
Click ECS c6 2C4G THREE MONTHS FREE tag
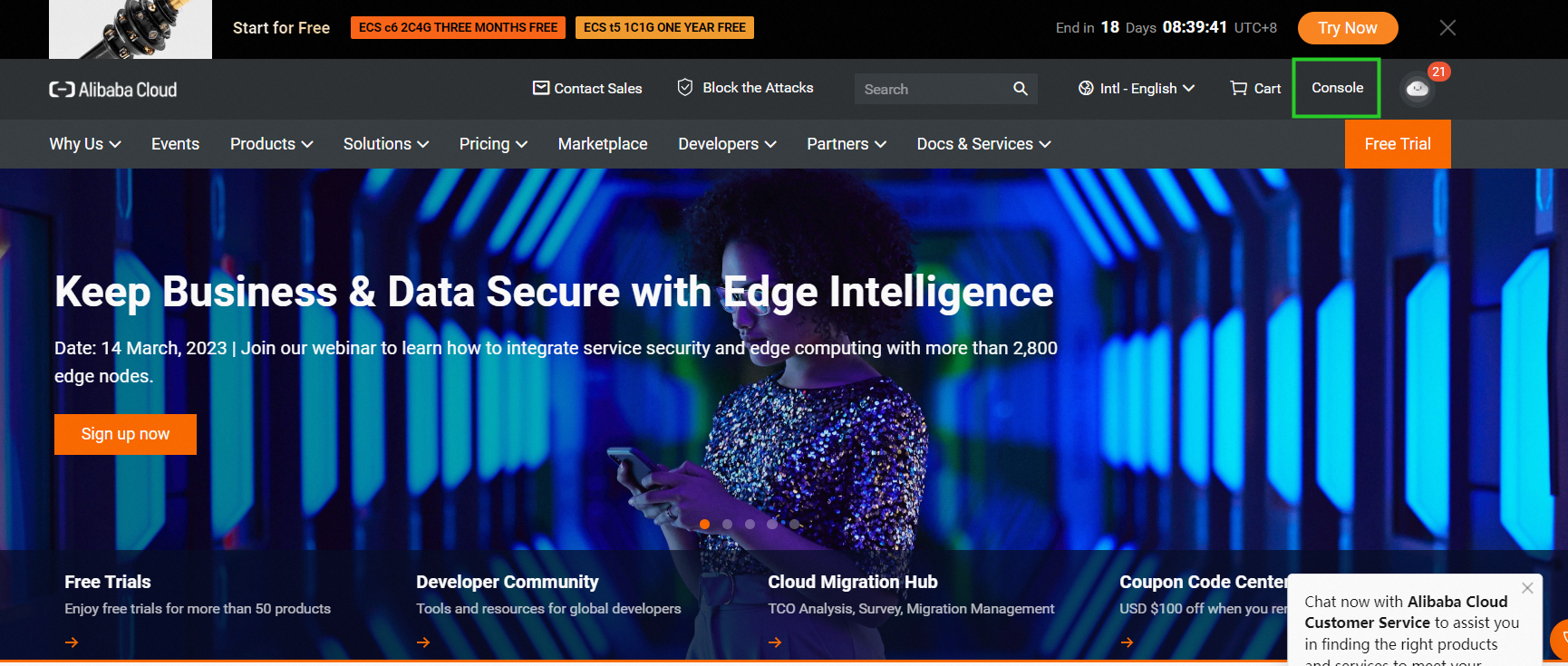(x=458, y=27)
